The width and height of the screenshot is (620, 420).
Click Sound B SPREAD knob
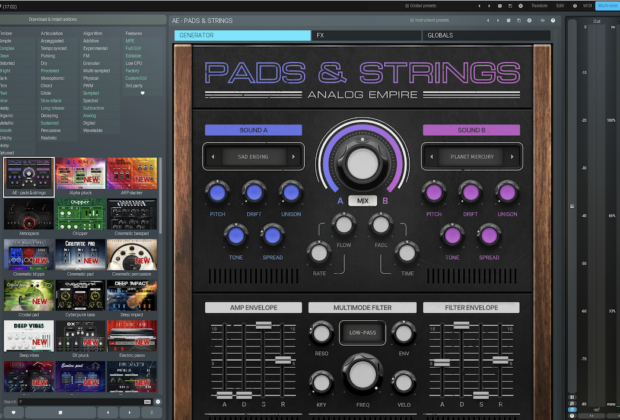click(489, 236)
